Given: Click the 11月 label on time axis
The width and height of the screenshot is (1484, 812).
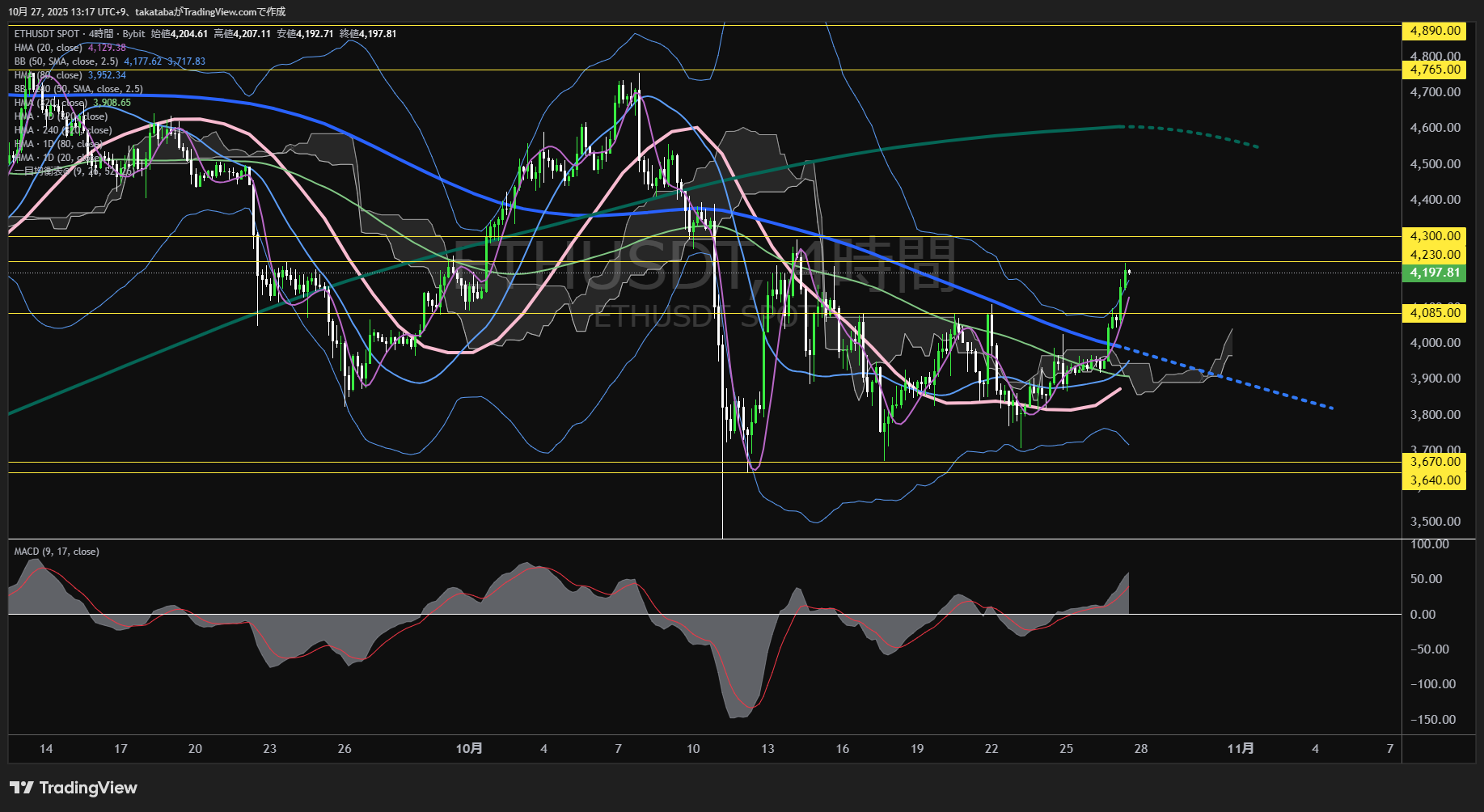Looking at the screenshot, I should pyautogui.click(x=1241, y=748).
